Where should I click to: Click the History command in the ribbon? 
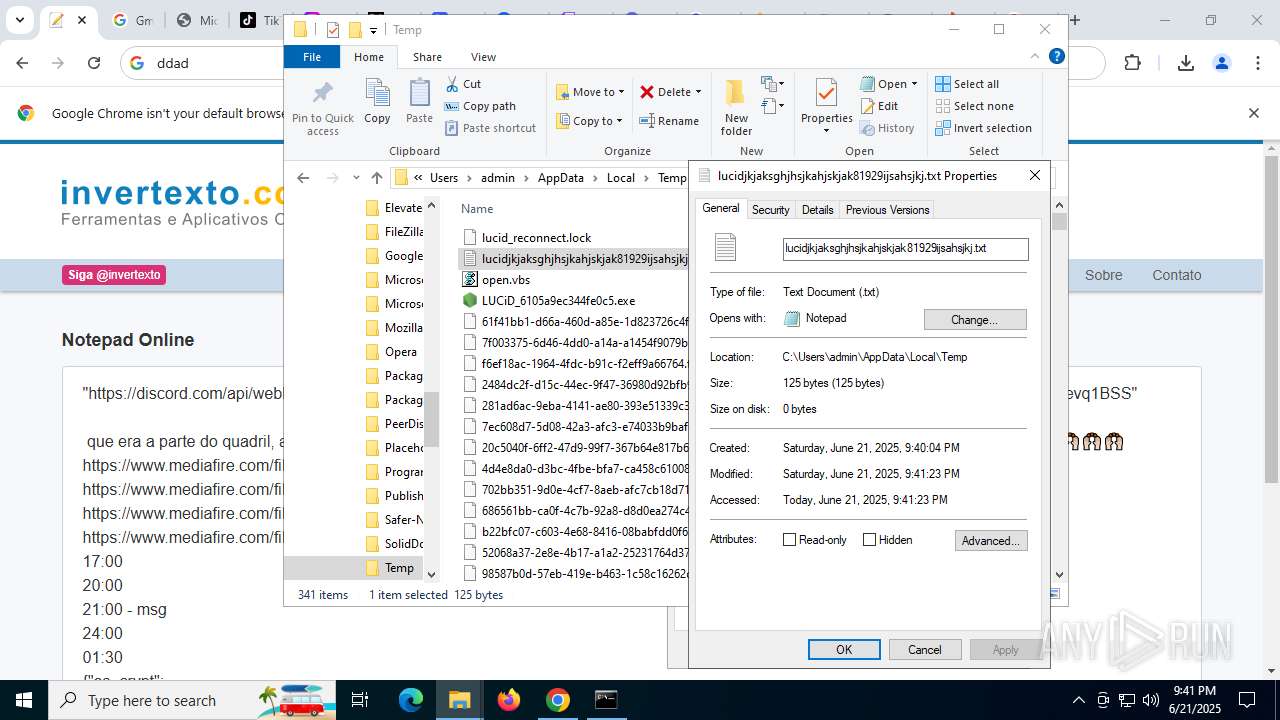[x=887, y=128]
